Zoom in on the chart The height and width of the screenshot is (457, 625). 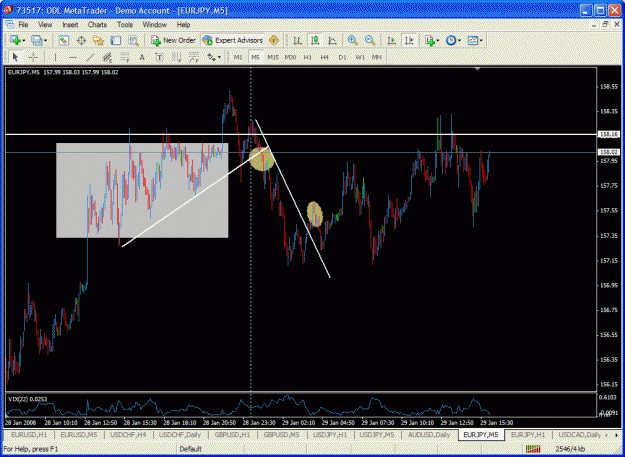(x=352, y=40)
